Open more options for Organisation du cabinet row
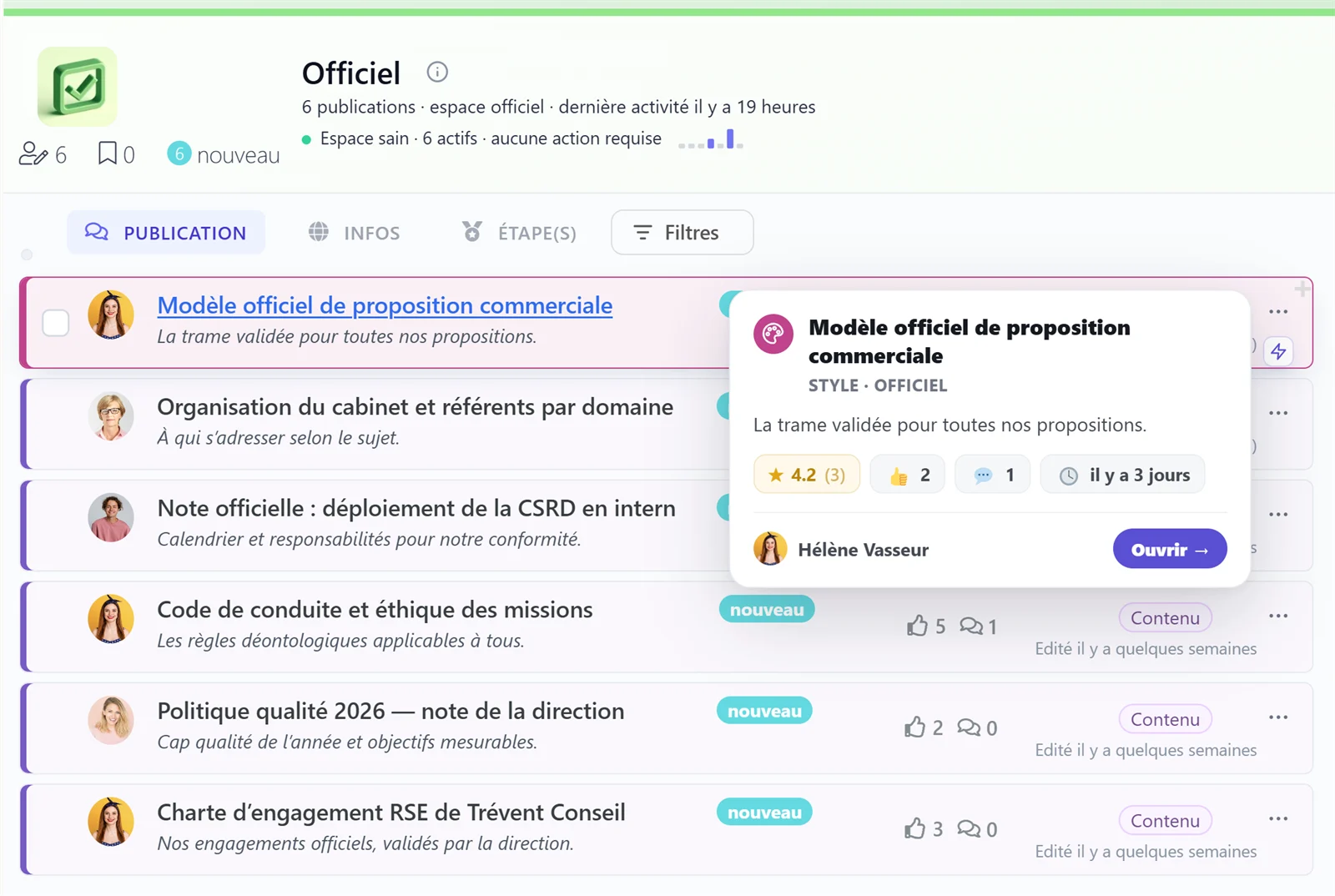The width and height of the screenshot is (1335, 896). (x=1278, y=413)
